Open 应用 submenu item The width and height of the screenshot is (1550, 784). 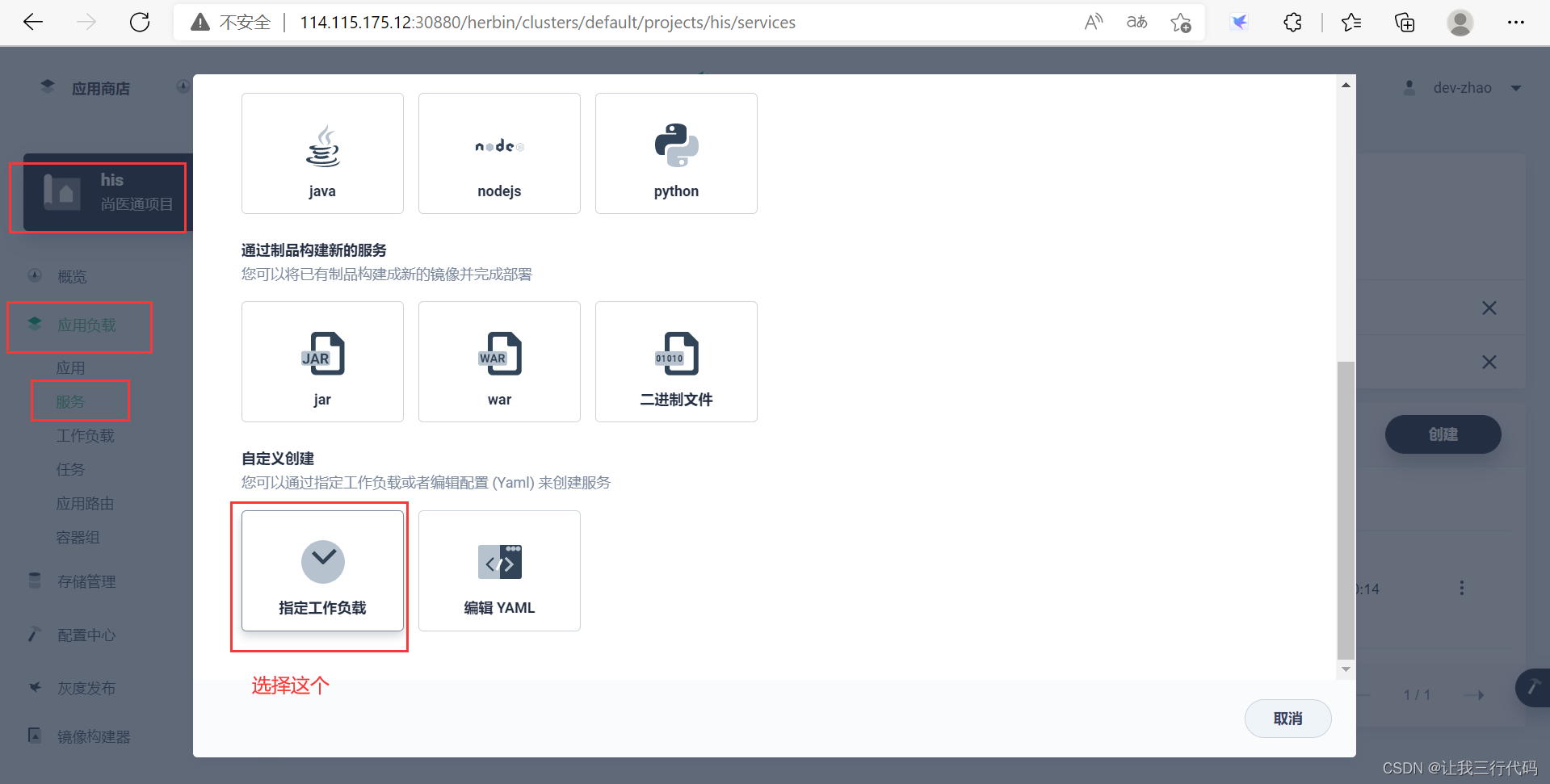(x=70, y=368)
